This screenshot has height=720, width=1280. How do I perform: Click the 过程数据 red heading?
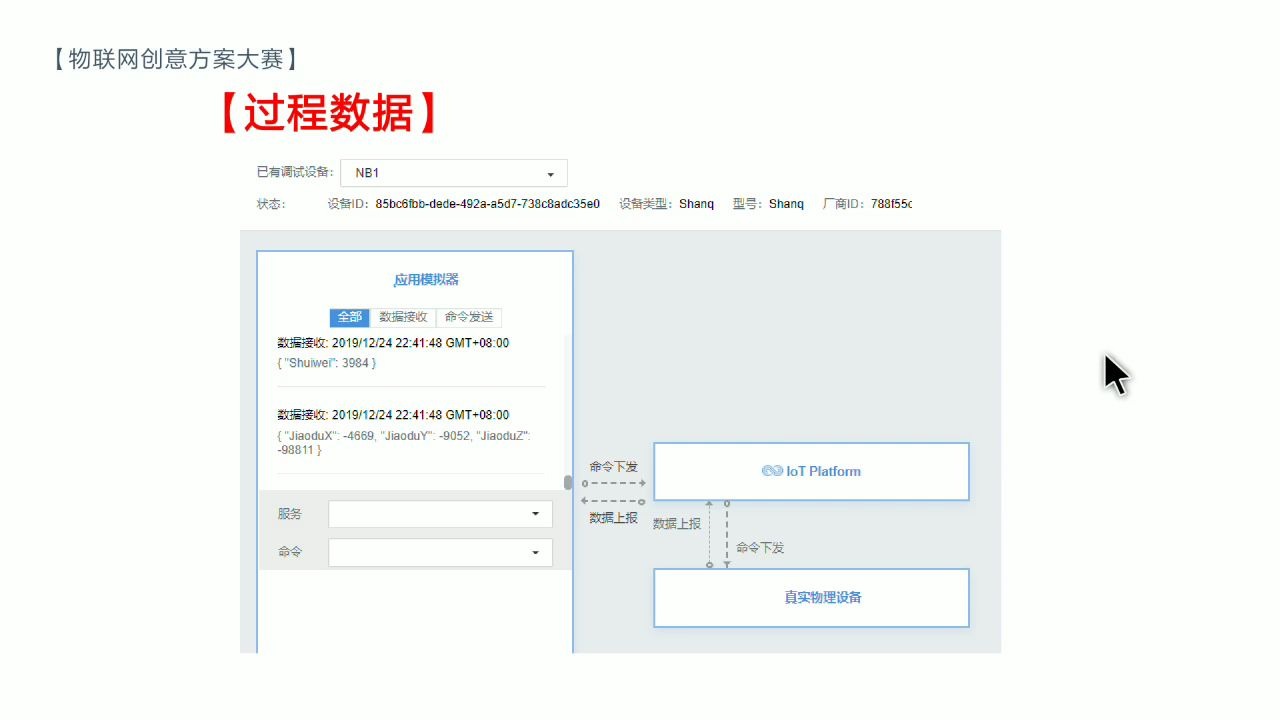tap(327, 114)
